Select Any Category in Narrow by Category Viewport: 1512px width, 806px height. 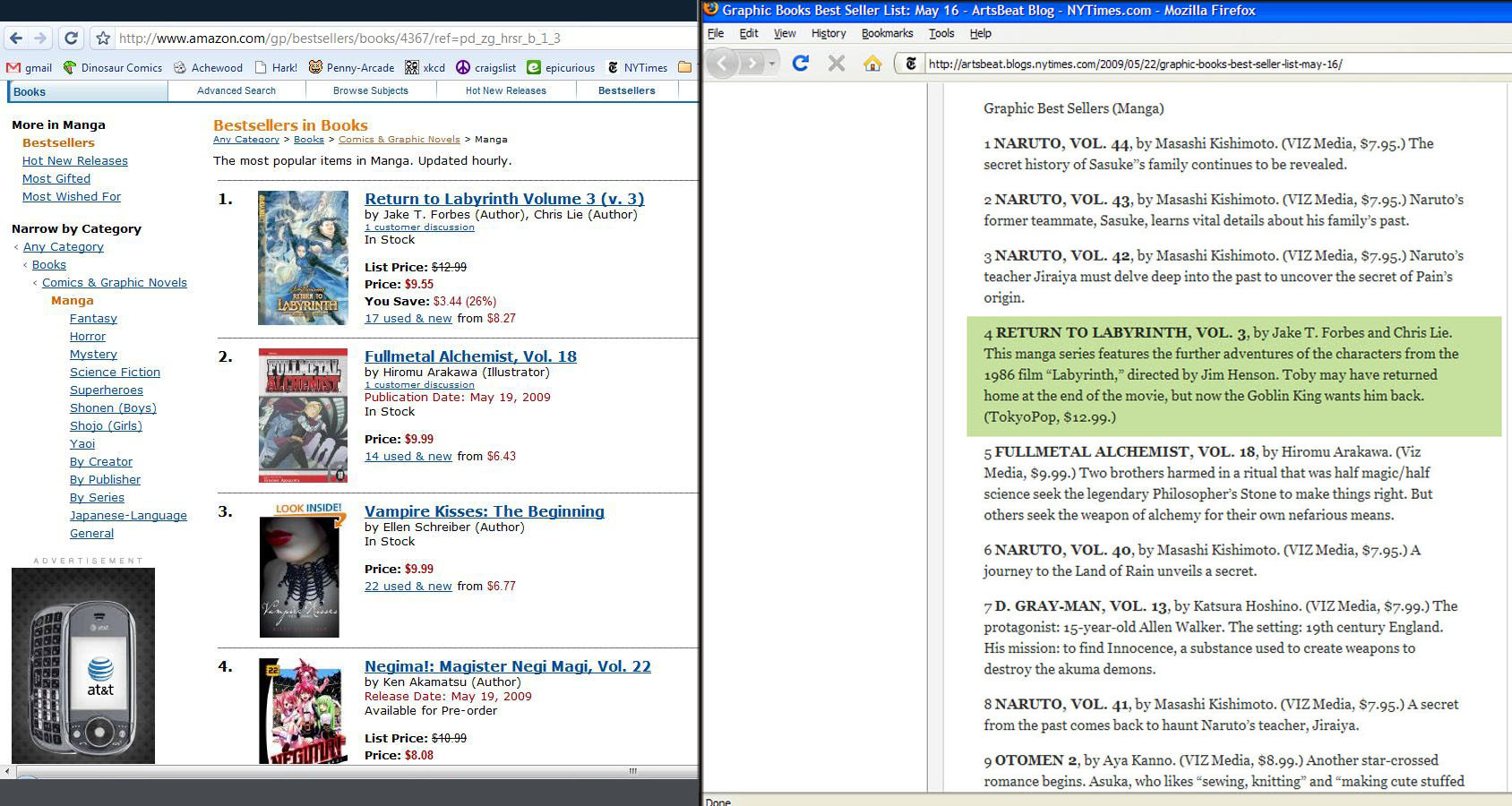[64, 246]
